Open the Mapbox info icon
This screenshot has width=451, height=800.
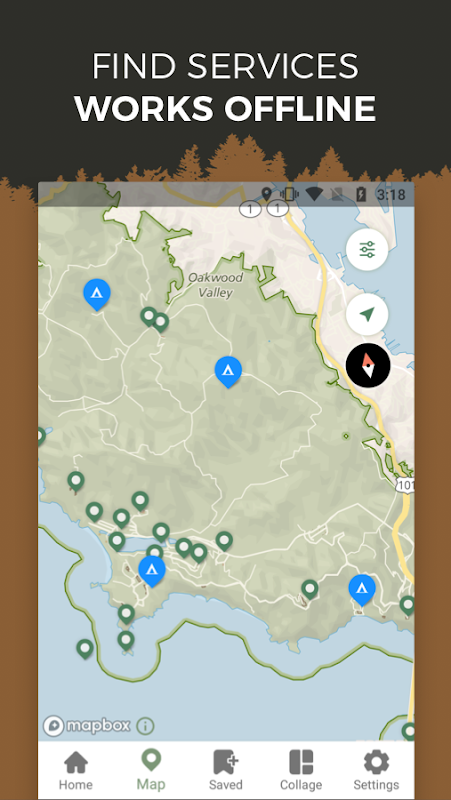pos(145,726)
